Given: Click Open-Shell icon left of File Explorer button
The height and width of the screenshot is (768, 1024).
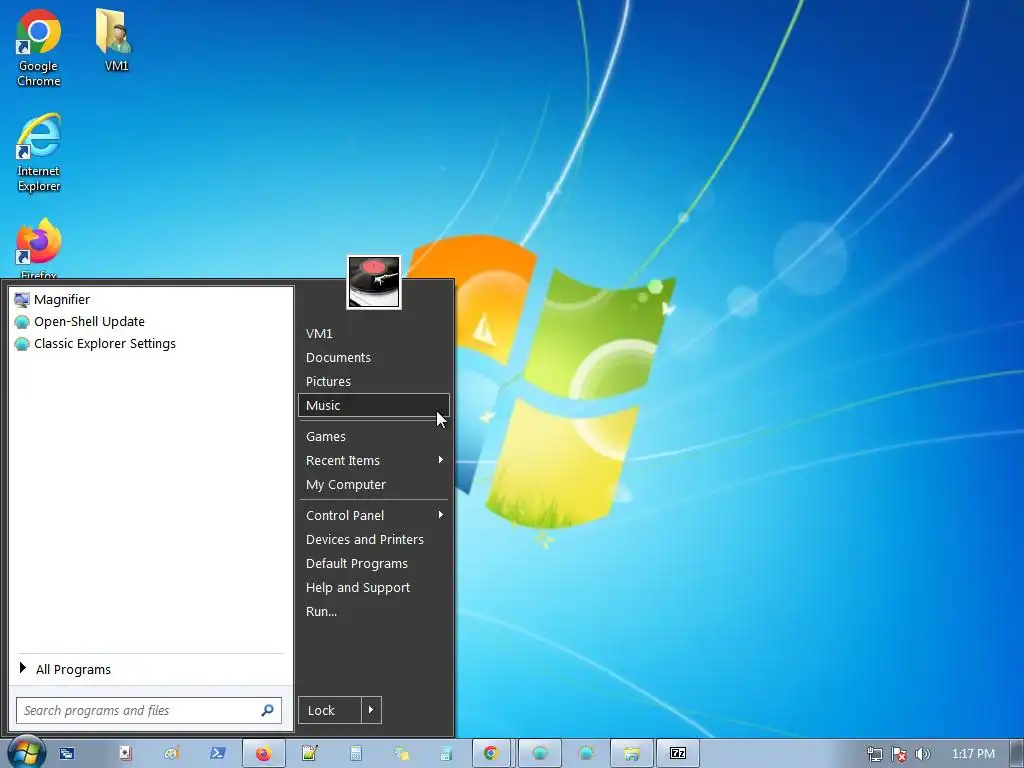Looking at the screenshot, I should click(586, 754).
